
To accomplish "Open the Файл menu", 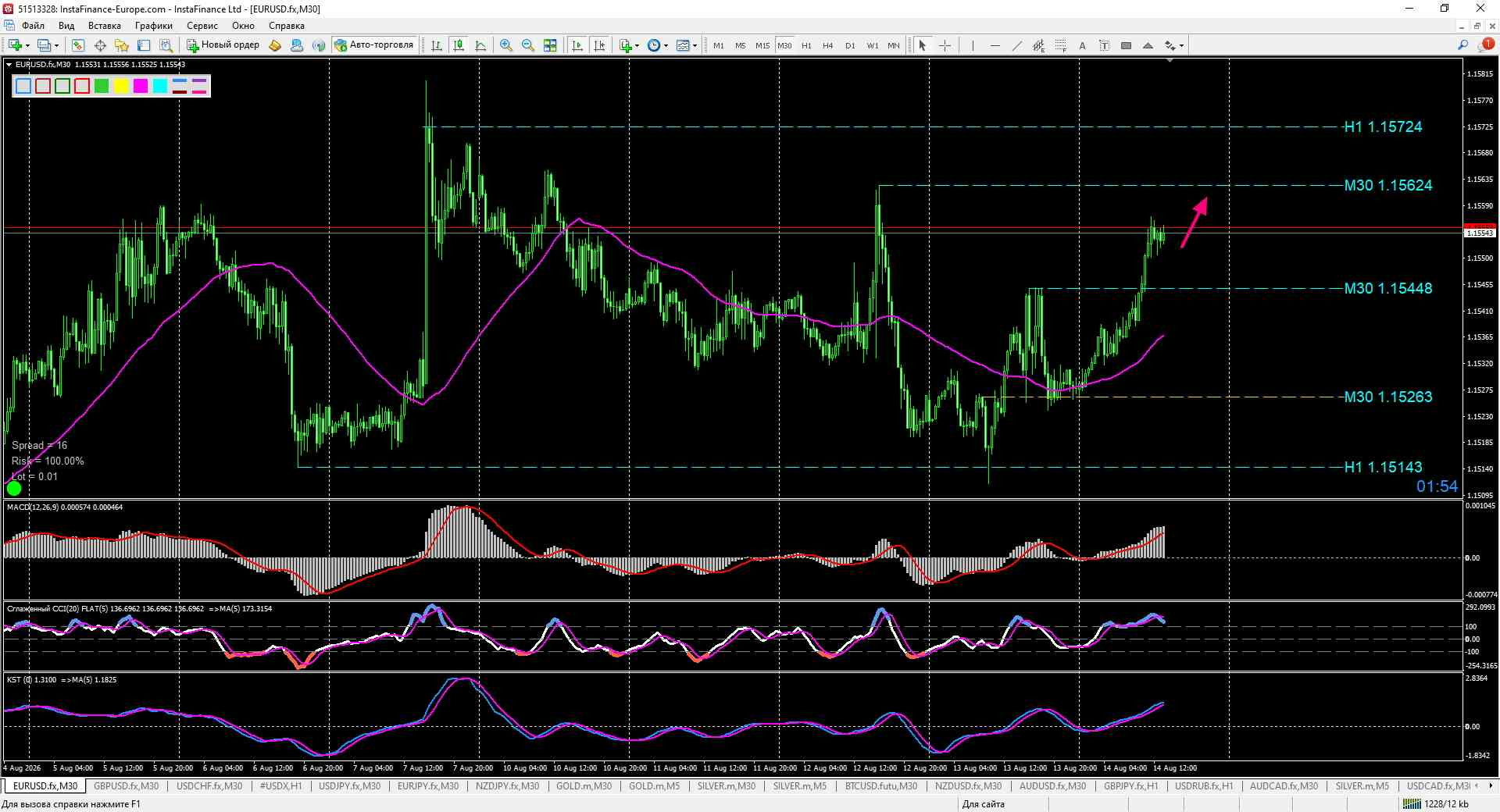I will coord(34,26).
